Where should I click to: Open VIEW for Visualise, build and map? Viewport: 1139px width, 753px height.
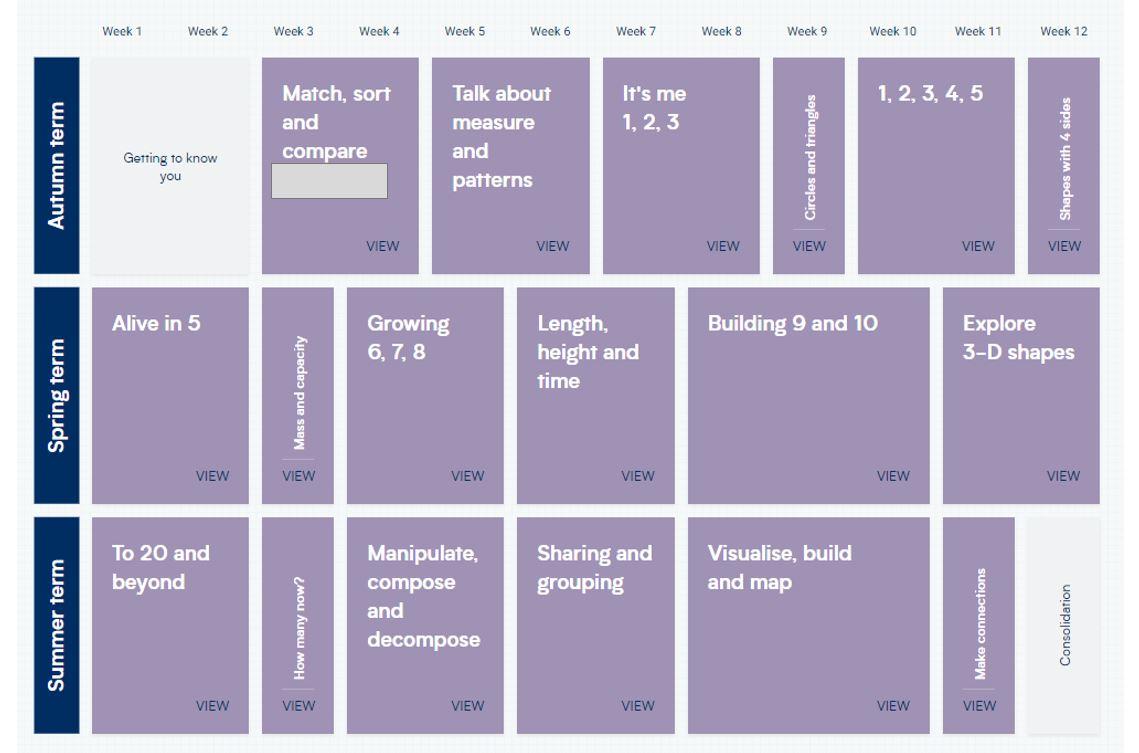[893, 705]
